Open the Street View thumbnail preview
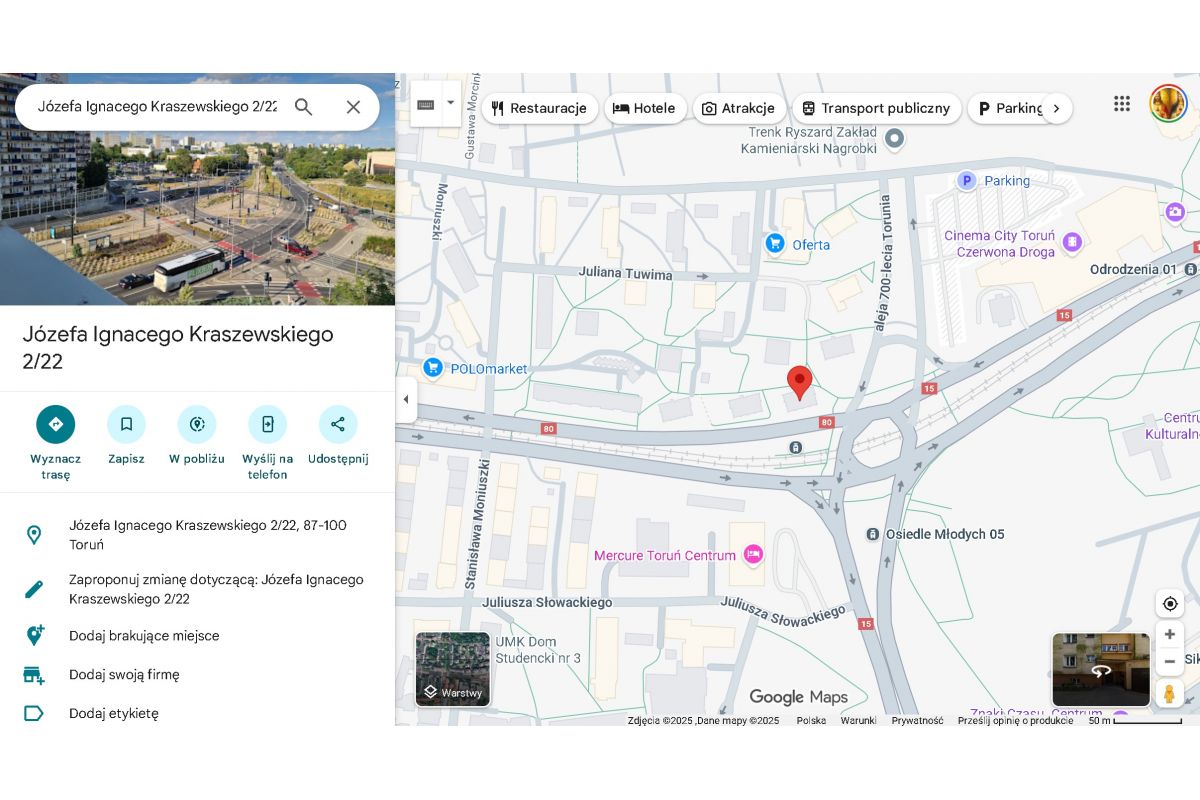The image size is (1200, 800). pos(1100,669)
